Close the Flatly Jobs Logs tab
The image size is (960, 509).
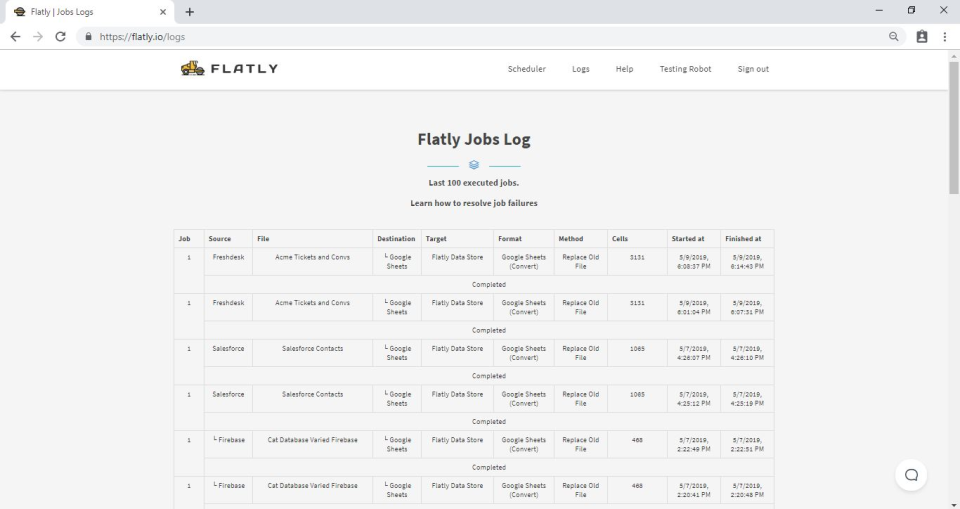[163, 12]
